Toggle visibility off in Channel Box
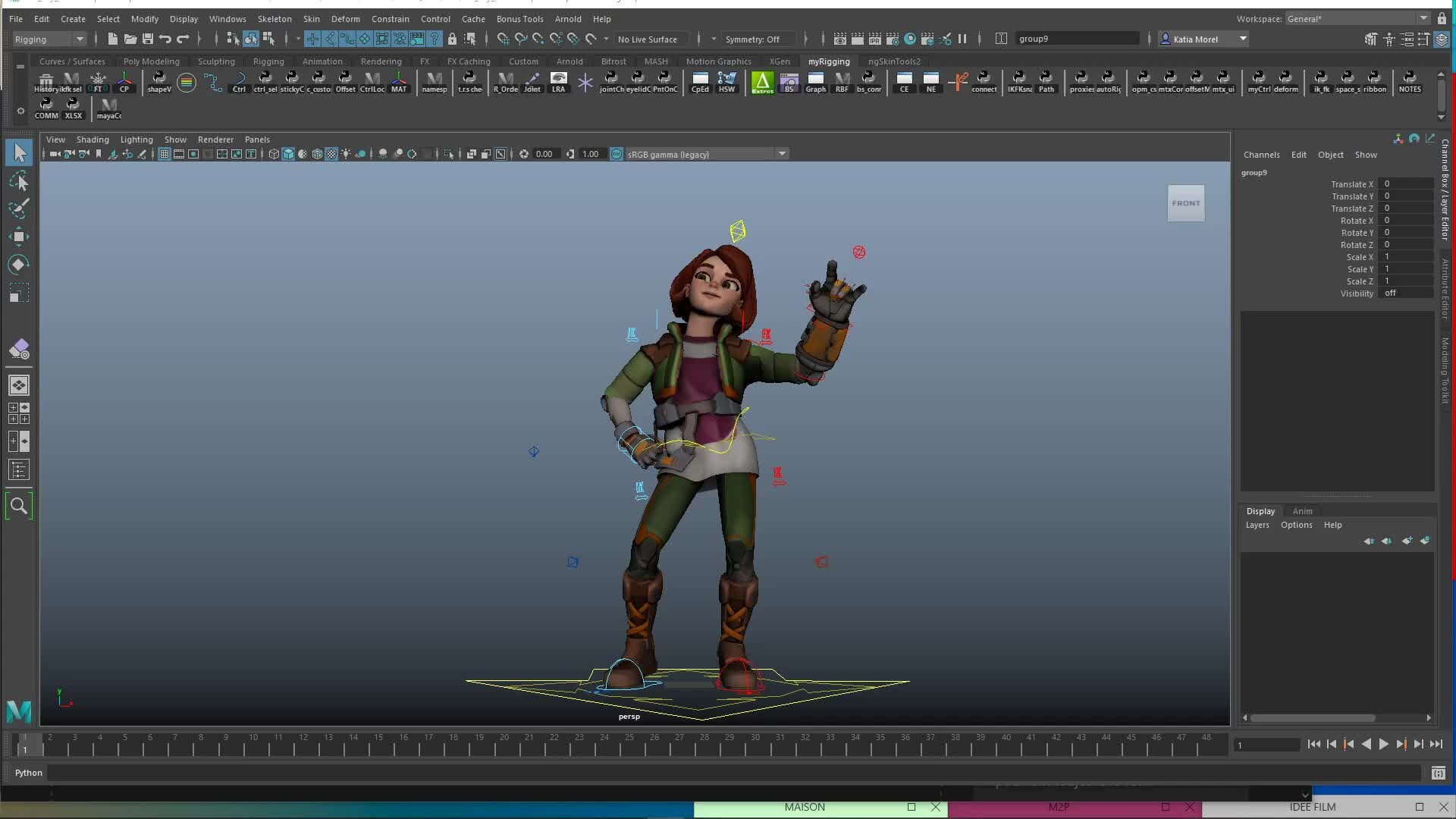1456x819 pixels. click(1395, 293)
